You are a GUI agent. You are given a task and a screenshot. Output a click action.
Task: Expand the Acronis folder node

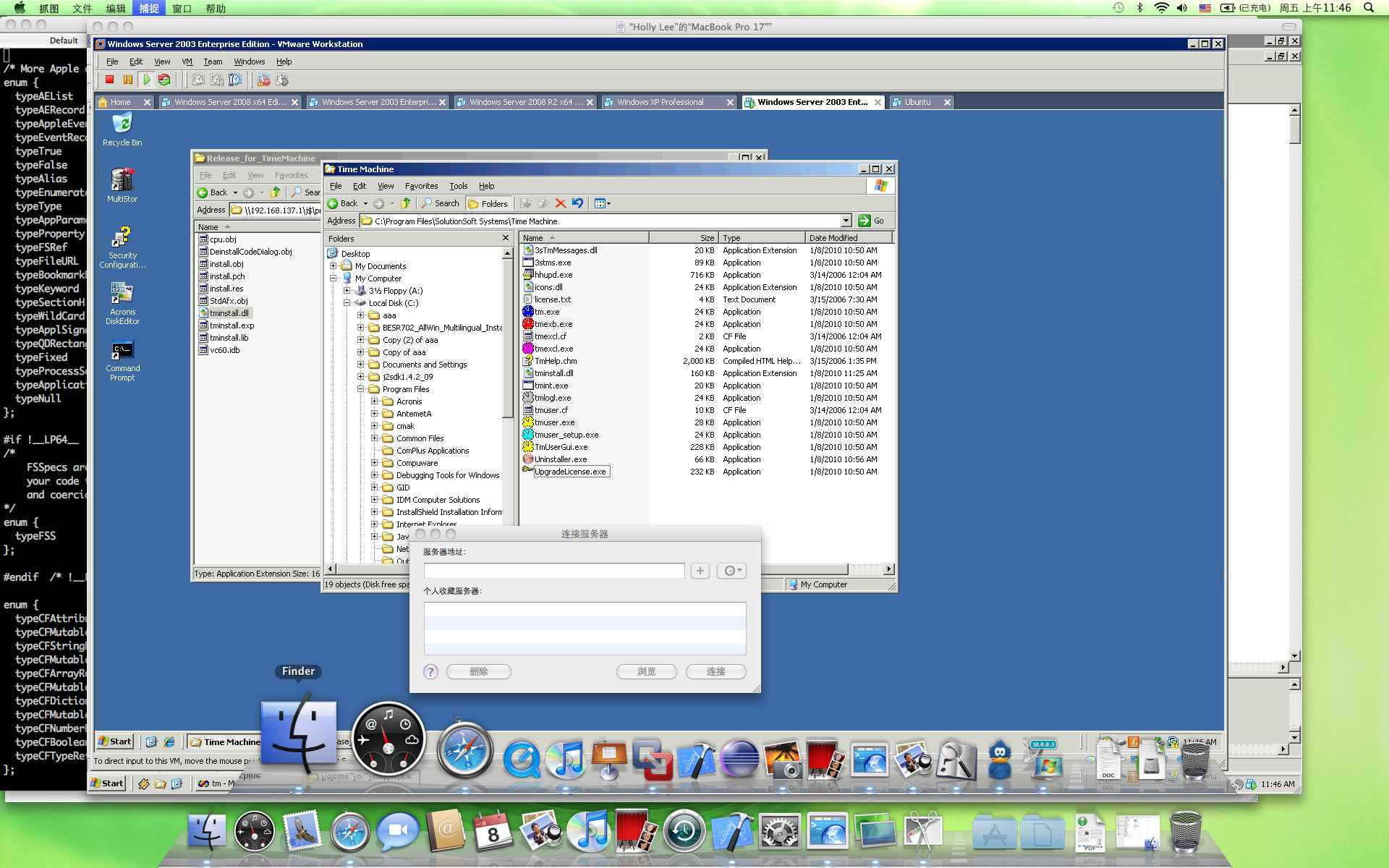point(375,401)
